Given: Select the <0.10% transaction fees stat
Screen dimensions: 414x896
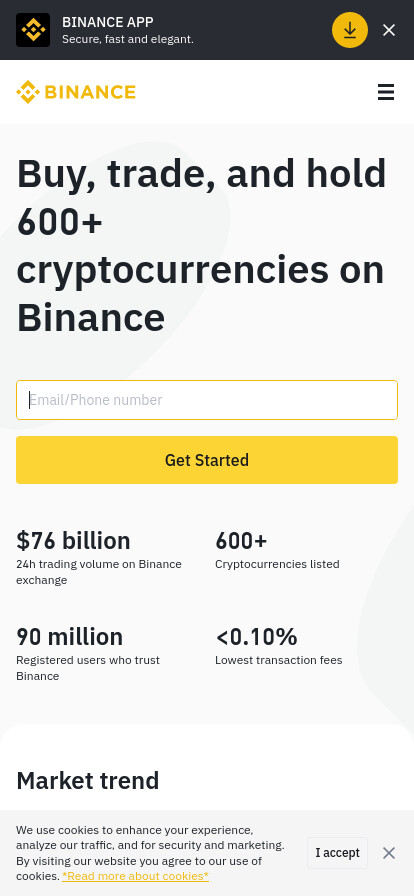Looking at the screenshot, I should 278,645.
